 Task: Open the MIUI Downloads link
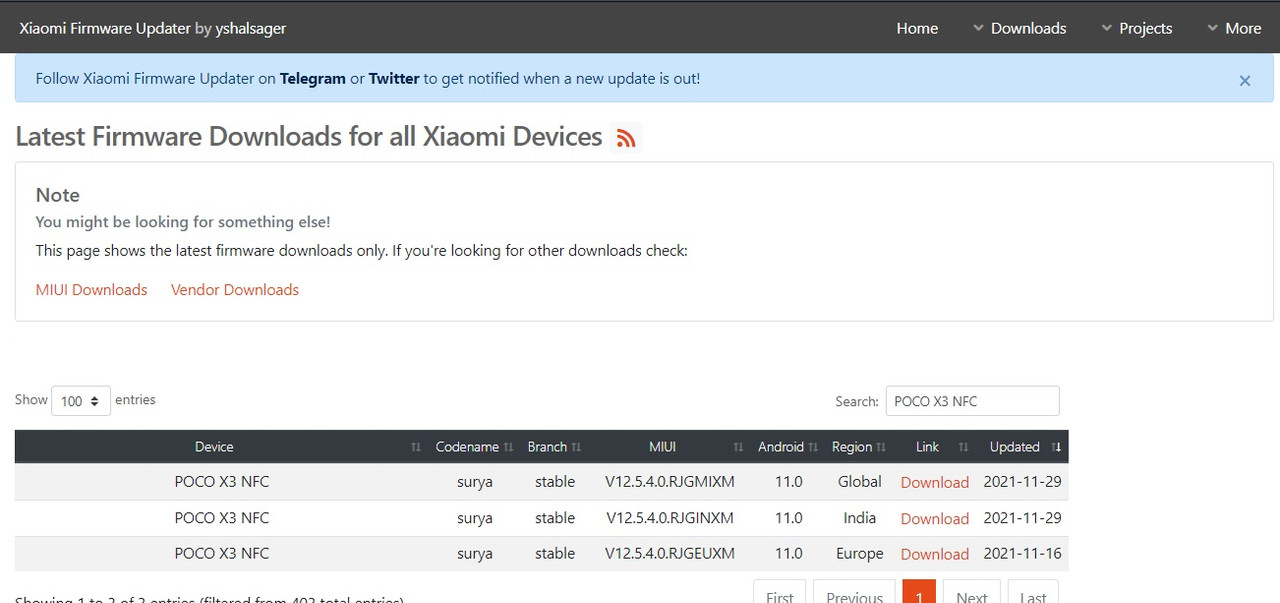coord(91,290)
